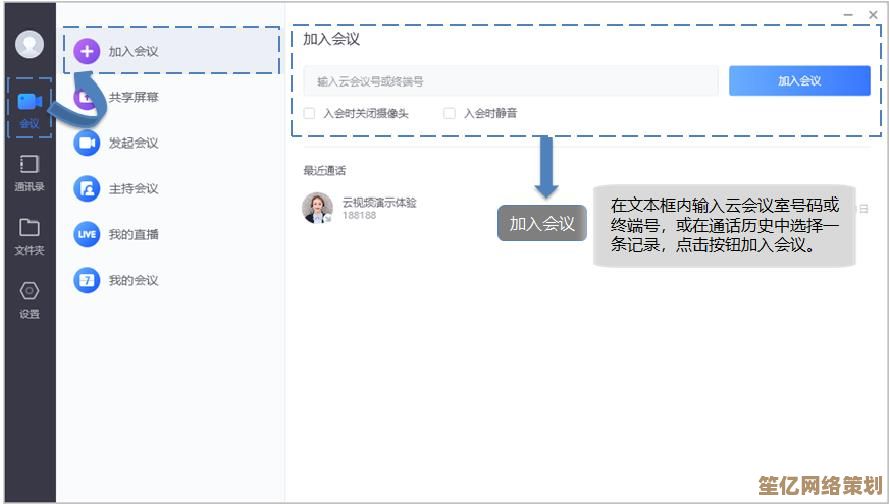Viewport: 889px width, 504px height.
Task: Click the number 188188 under recent call
Action: (359, 215)
